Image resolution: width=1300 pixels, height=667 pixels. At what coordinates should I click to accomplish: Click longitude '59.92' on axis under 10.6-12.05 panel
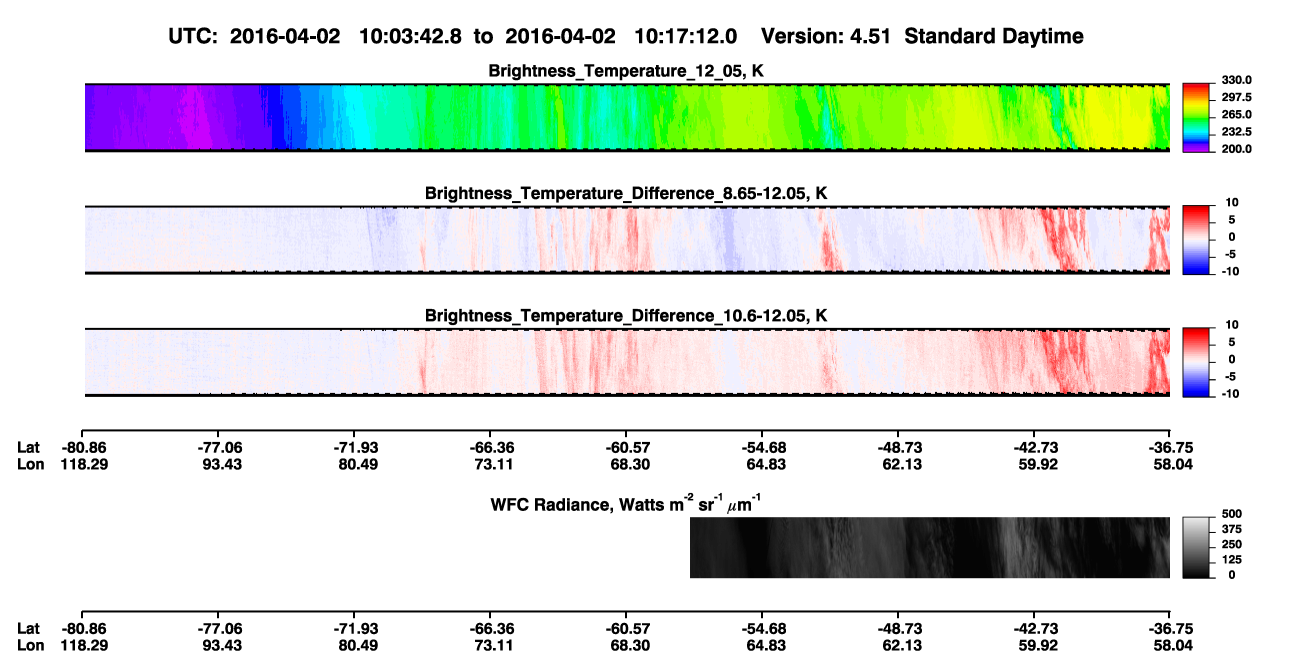(1036, 463)
